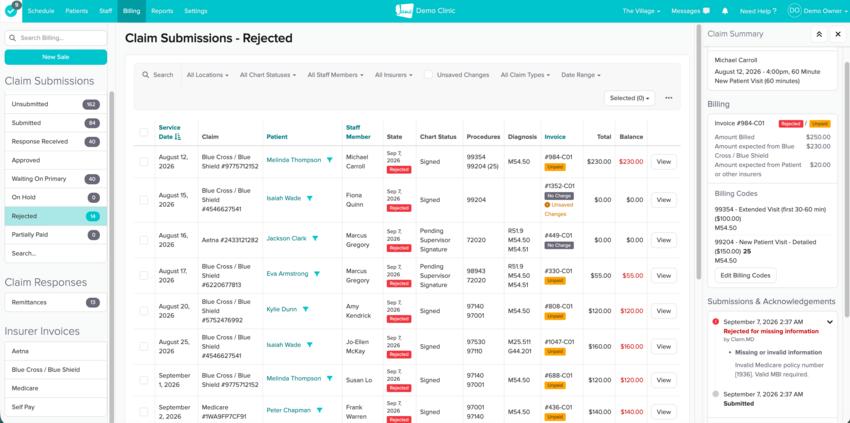Click filter icon beside Peter Chapman
Image resolution: width=850 pixels, height=423 pixels.
tap(319, 411)
